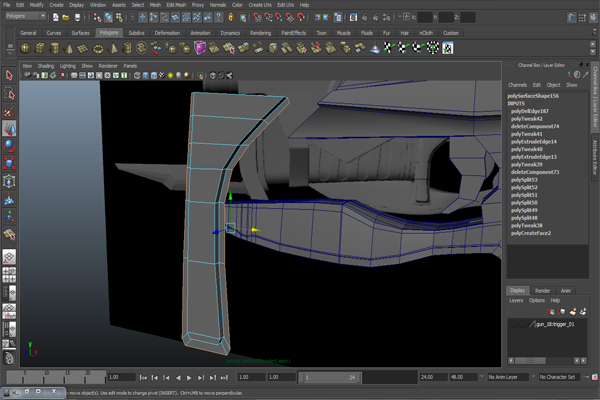The image size is (600, 400).
Task: Activate the Select tool arrow in the toolbox
Action: [x=9, y=75]
